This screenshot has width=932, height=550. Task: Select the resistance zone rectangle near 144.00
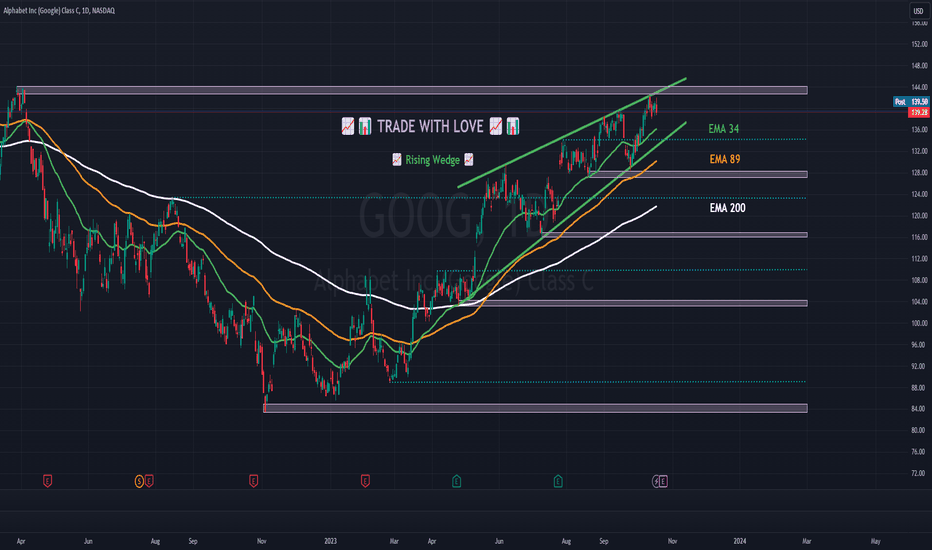click(412, 90)
